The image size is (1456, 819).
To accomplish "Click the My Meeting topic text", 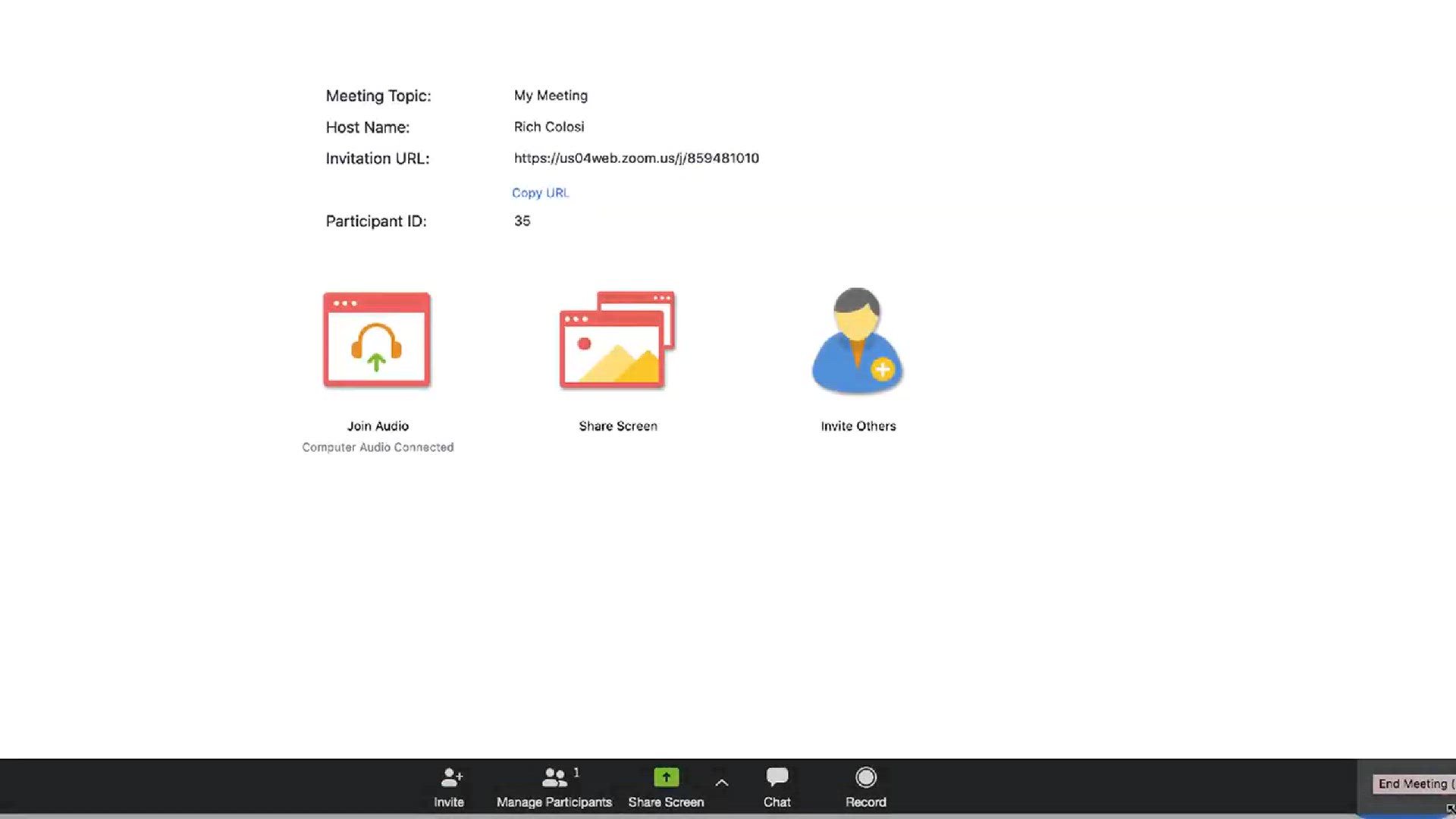I will [x=551, y=96].
